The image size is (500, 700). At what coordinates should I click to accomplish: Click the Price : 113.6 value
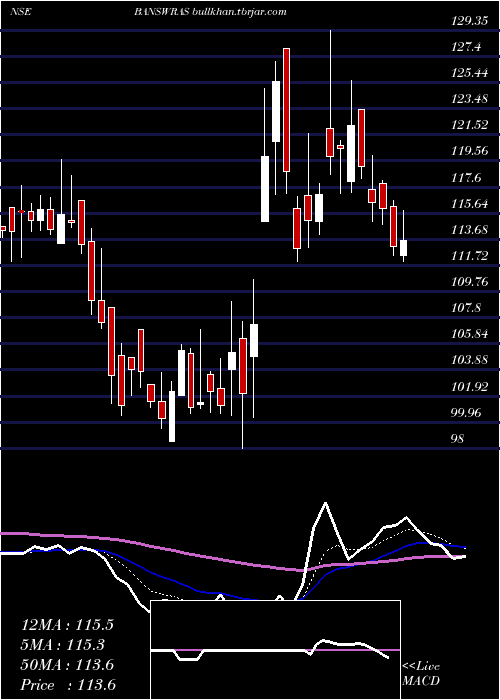(68, 685)
